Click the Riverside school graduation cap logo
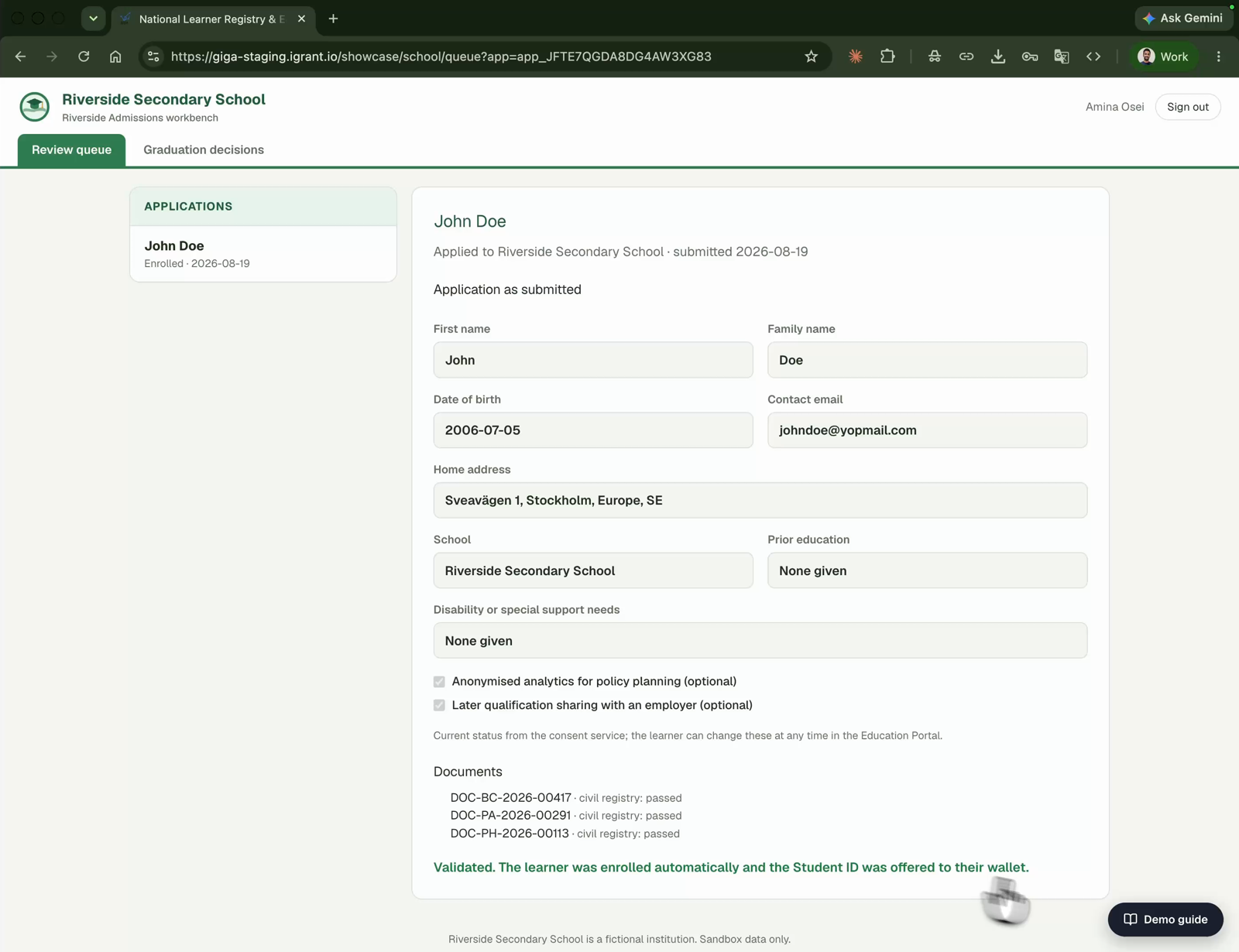The width and height of the screenshot is (1239, 952). pyautogui.click(x=35, y=107)
